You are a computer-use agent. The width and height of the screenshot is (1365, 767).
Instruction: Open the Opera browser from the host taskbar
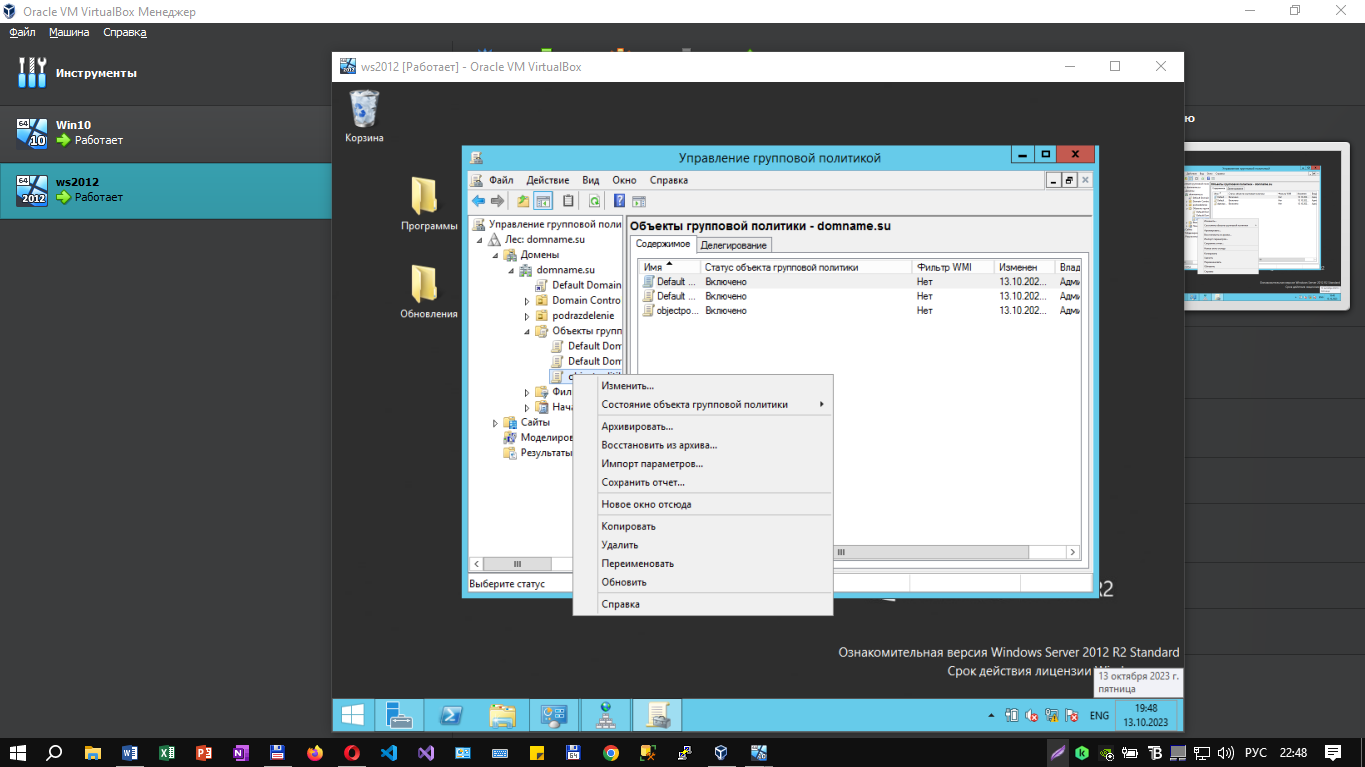352,753
